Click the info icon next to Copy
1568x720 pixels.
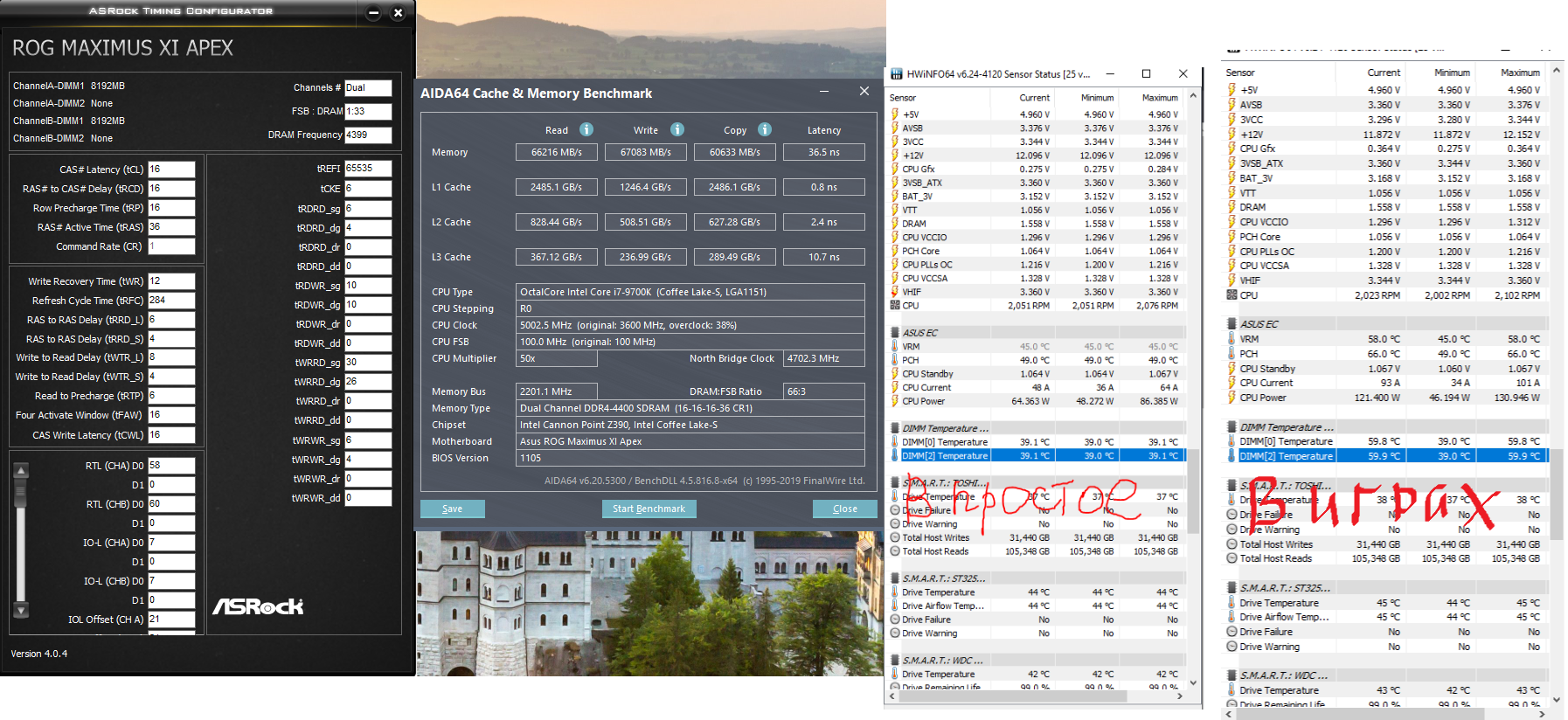point(765,129)
